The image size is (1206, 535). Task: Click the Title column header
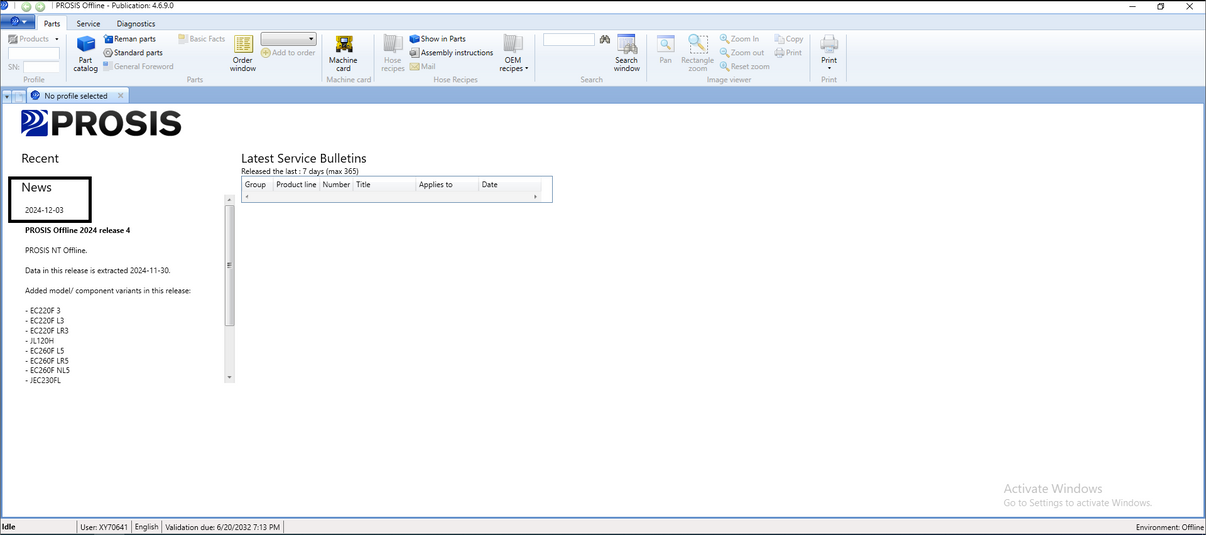click(383, 185)
